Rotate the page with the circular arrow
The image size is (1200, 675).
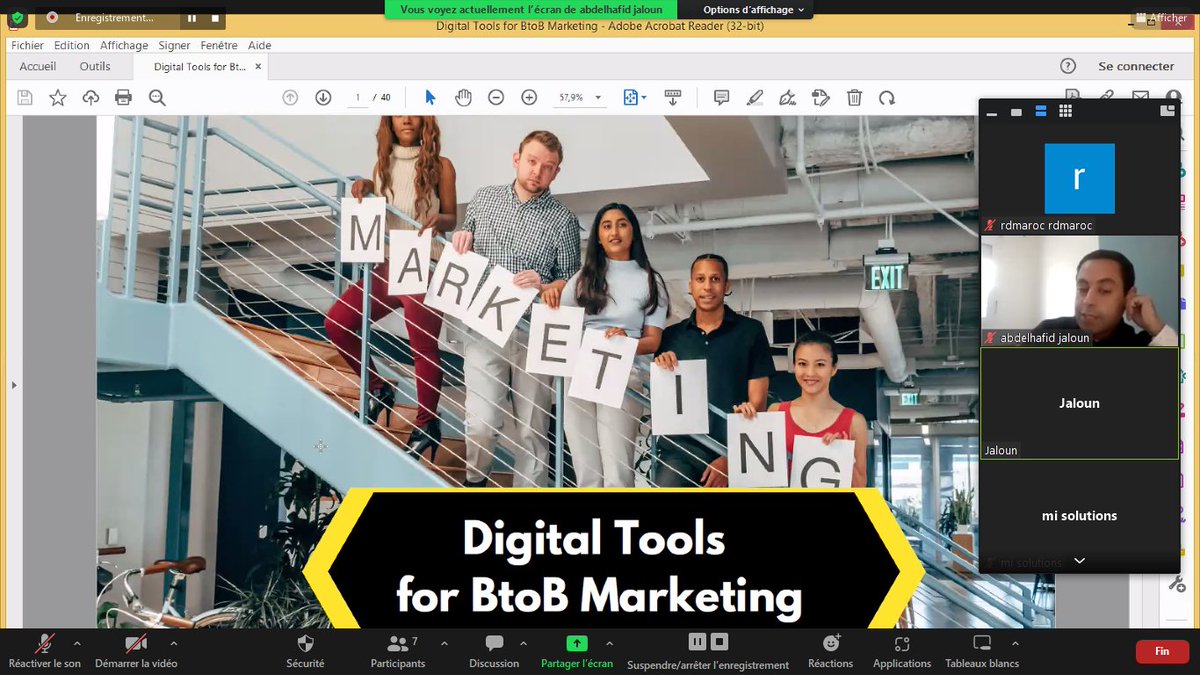(x=887, y=97)
